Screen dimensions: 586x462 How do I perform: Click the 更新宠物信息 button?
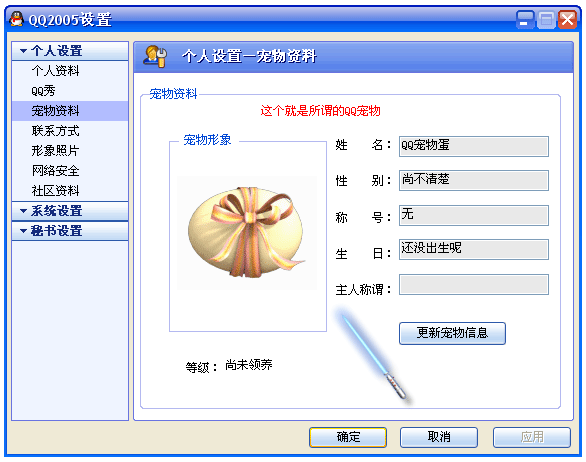tap(452, 333)
